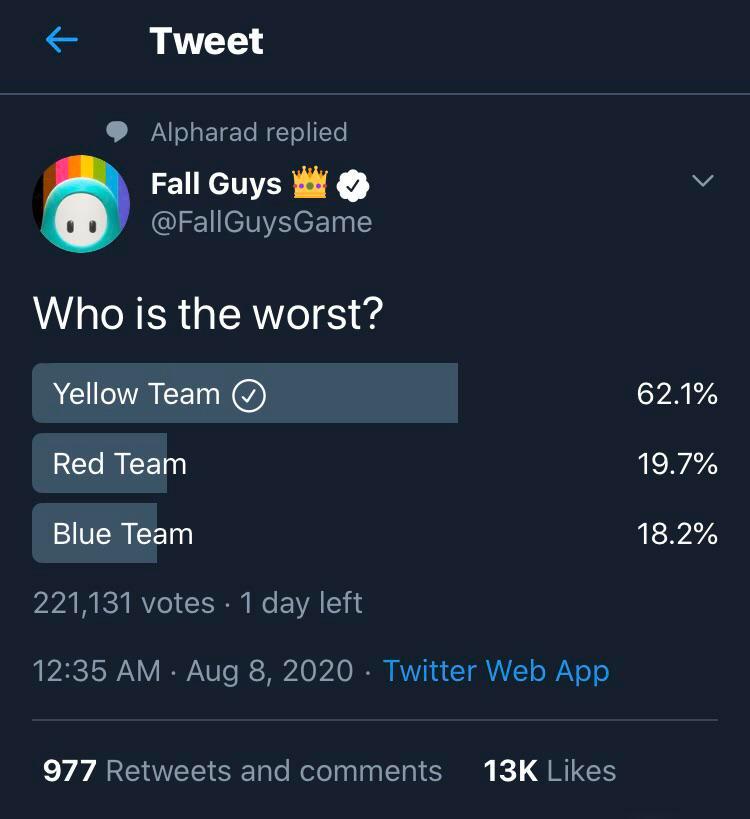Image resolution: width=750 pixels, height=819 pixels.
Task: Select the Blue Team poll option
Action: 122,534
